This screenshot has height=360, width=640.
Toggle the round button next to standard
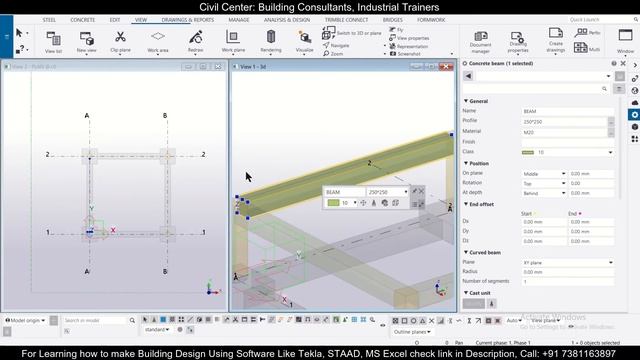(180, 329)
